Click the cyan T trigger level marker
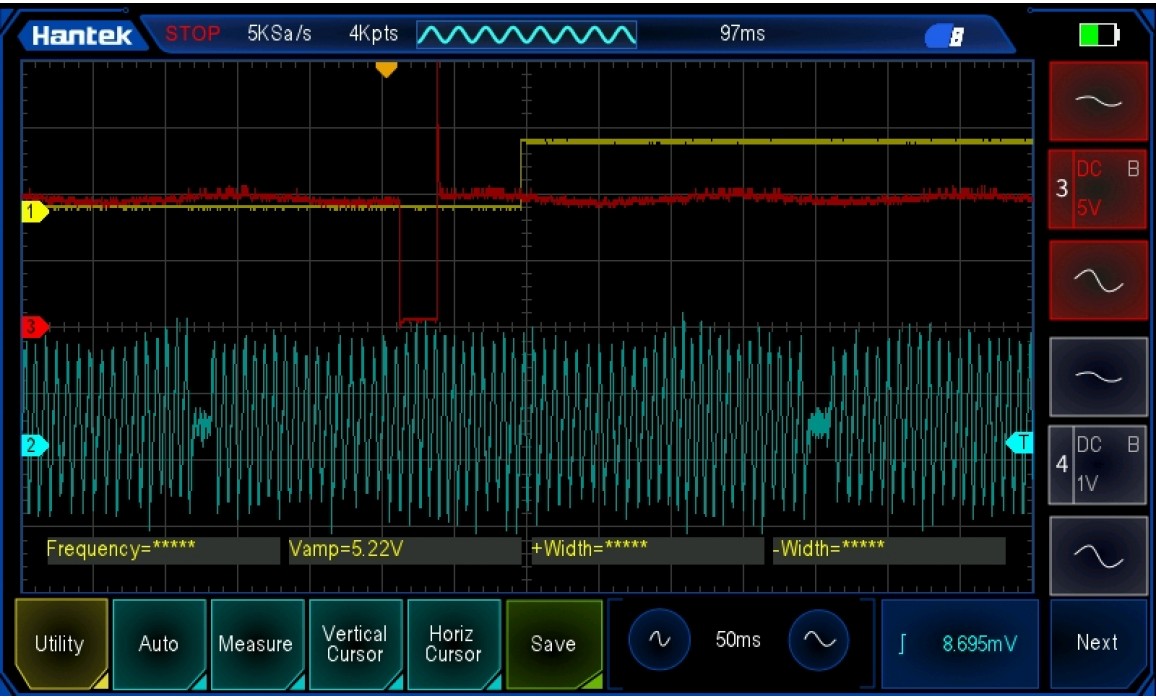This screenshot has width=1156, height=700. pyautogui.click(x=1020, y=442)
